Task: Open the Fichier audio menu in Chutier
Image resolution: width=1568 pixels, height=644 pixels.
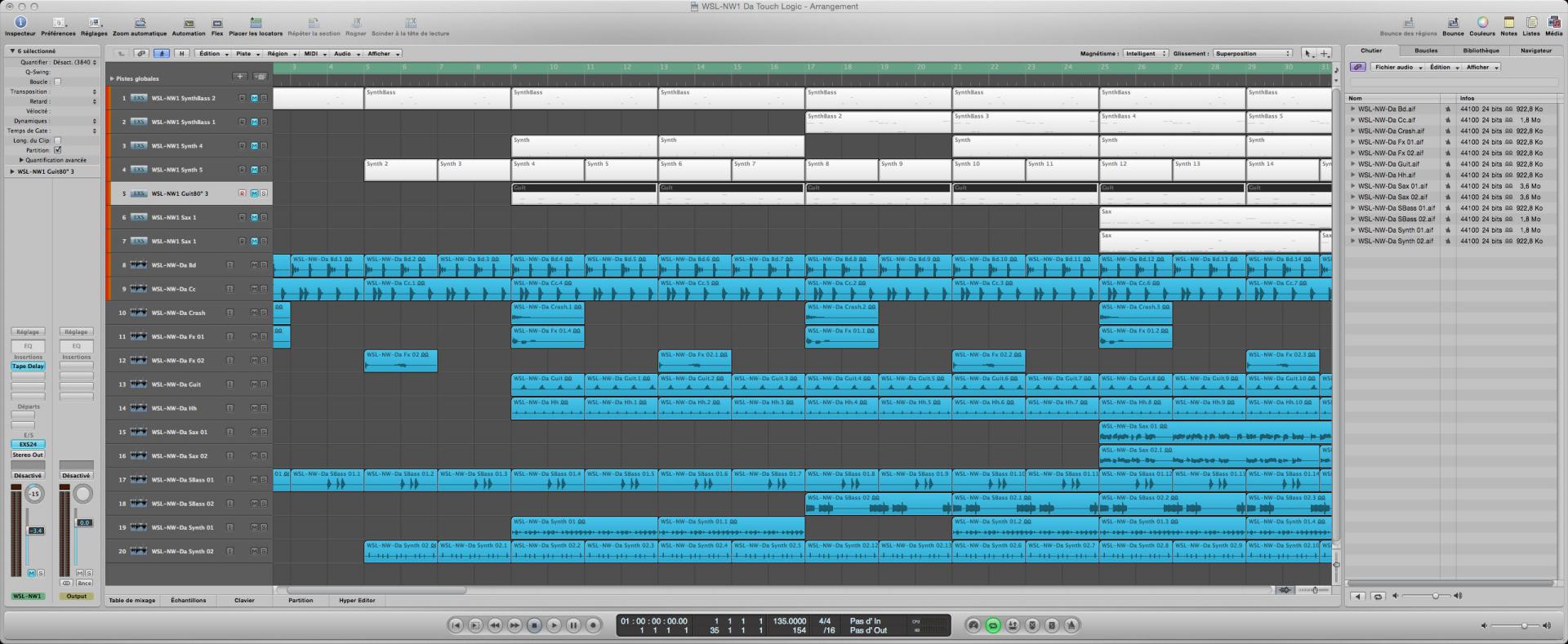Action: (1396, 67)
